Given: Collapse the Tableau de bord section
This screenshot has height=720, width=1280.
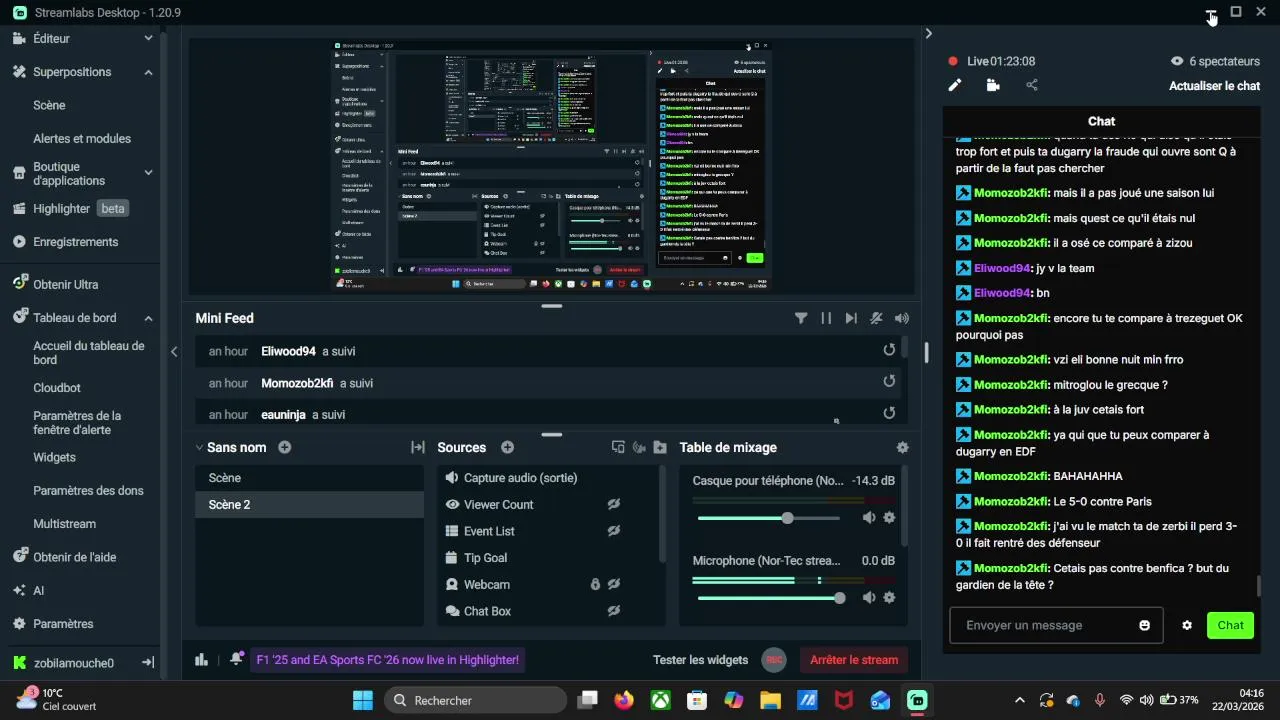Looking at the screenshot, I should coord(148,318).
